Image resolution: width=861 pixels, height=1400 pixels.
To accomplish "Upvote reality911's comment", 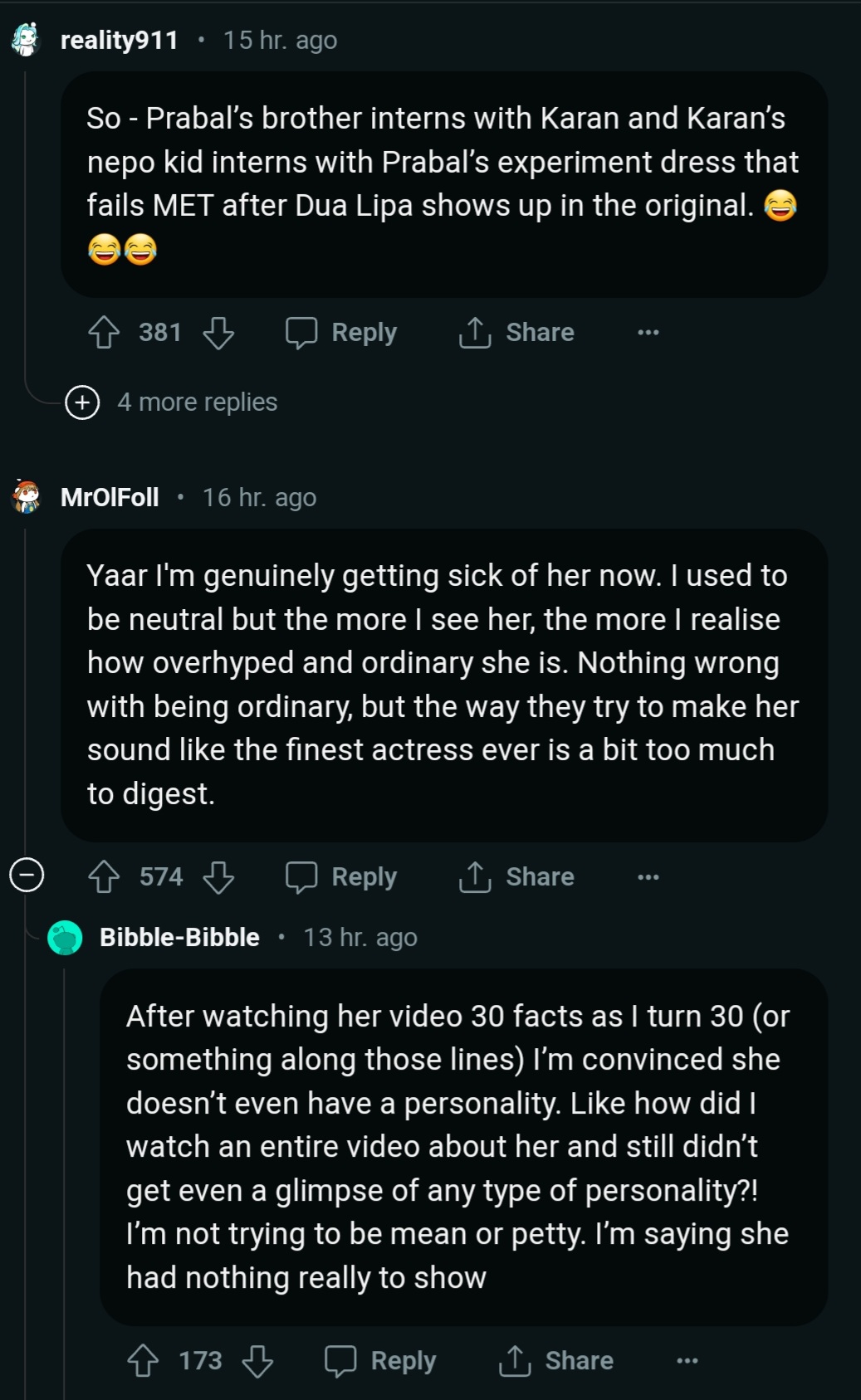I will [104, 333].
